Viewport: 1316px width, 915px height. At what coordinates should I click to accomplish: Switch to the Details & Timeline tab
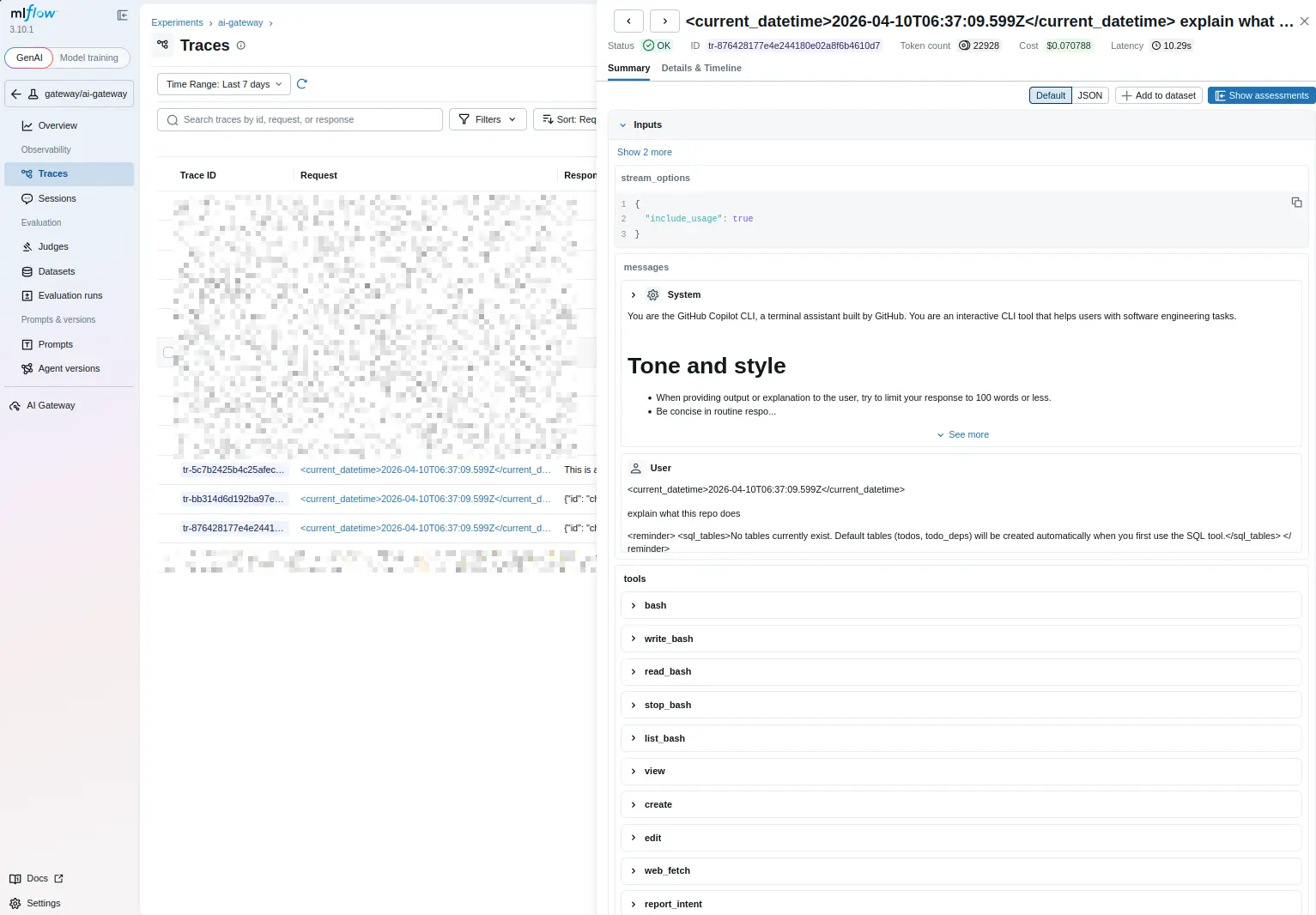[701, 68]
